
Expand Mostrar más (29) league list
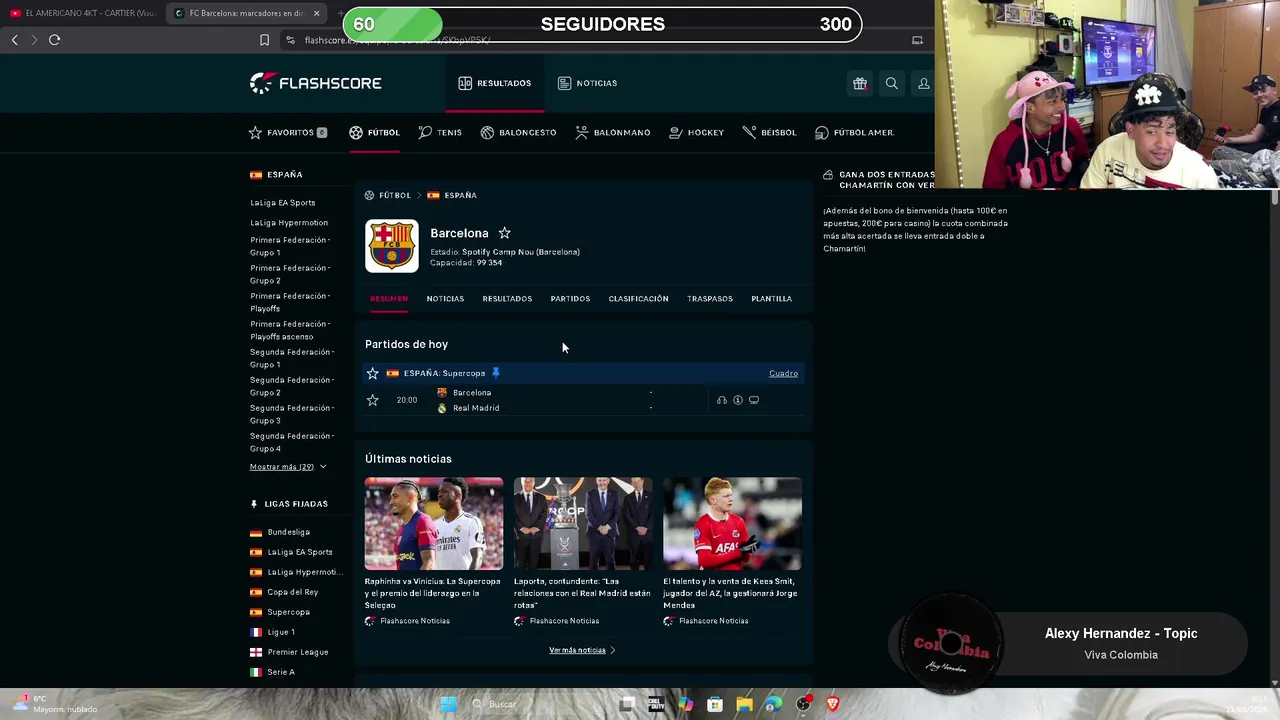[288, 467]
